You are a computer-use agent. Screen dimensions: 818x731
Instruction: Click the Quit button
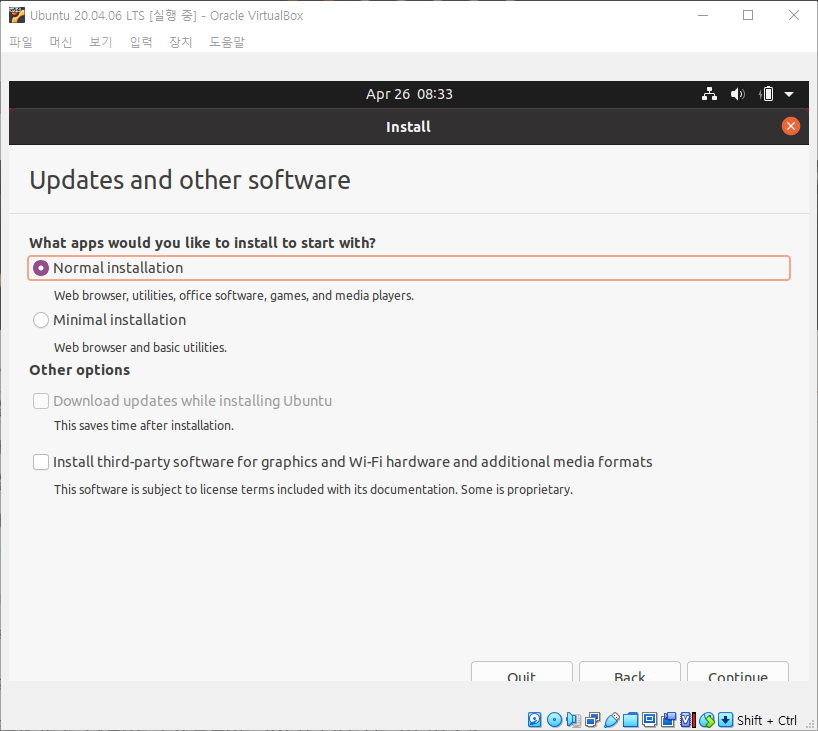coord(522,672)
